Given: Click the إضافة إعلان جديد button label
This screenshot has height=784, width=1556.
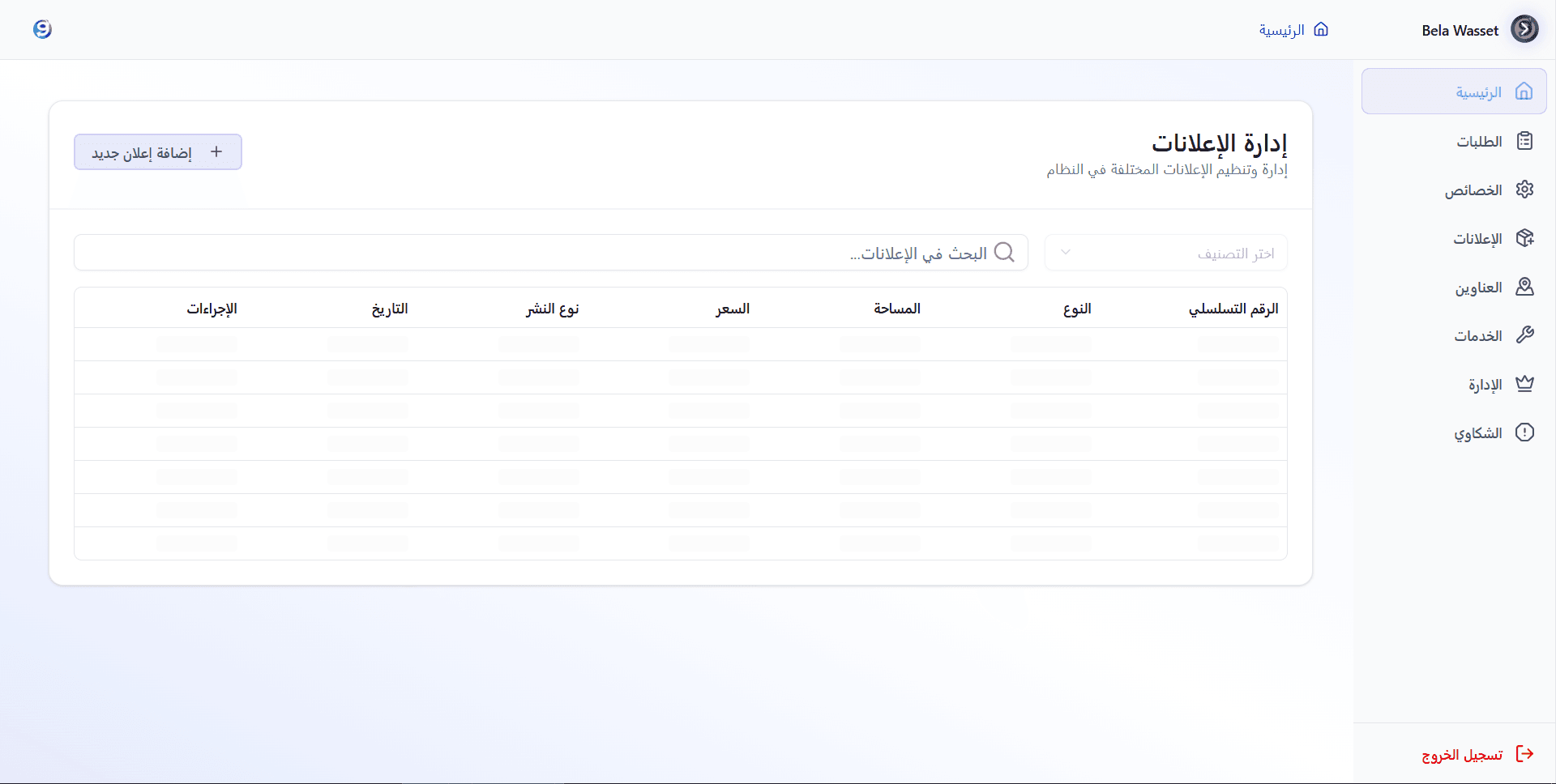Looking at the screenshot, I should click(142, 153).
